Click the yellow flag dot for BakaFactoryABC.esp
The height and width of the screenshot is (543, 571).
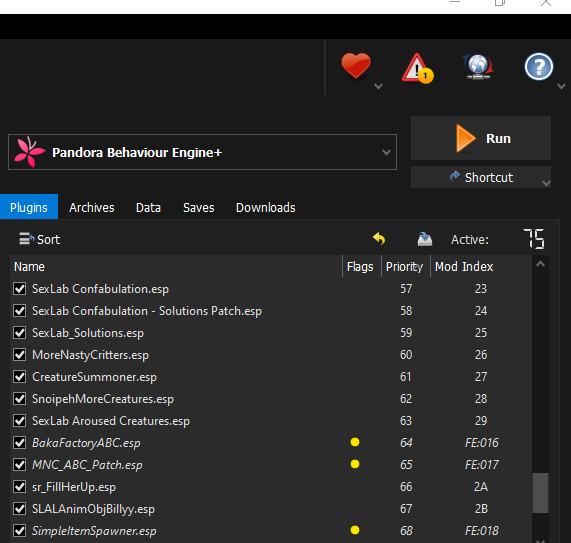(x=355, y=442)
